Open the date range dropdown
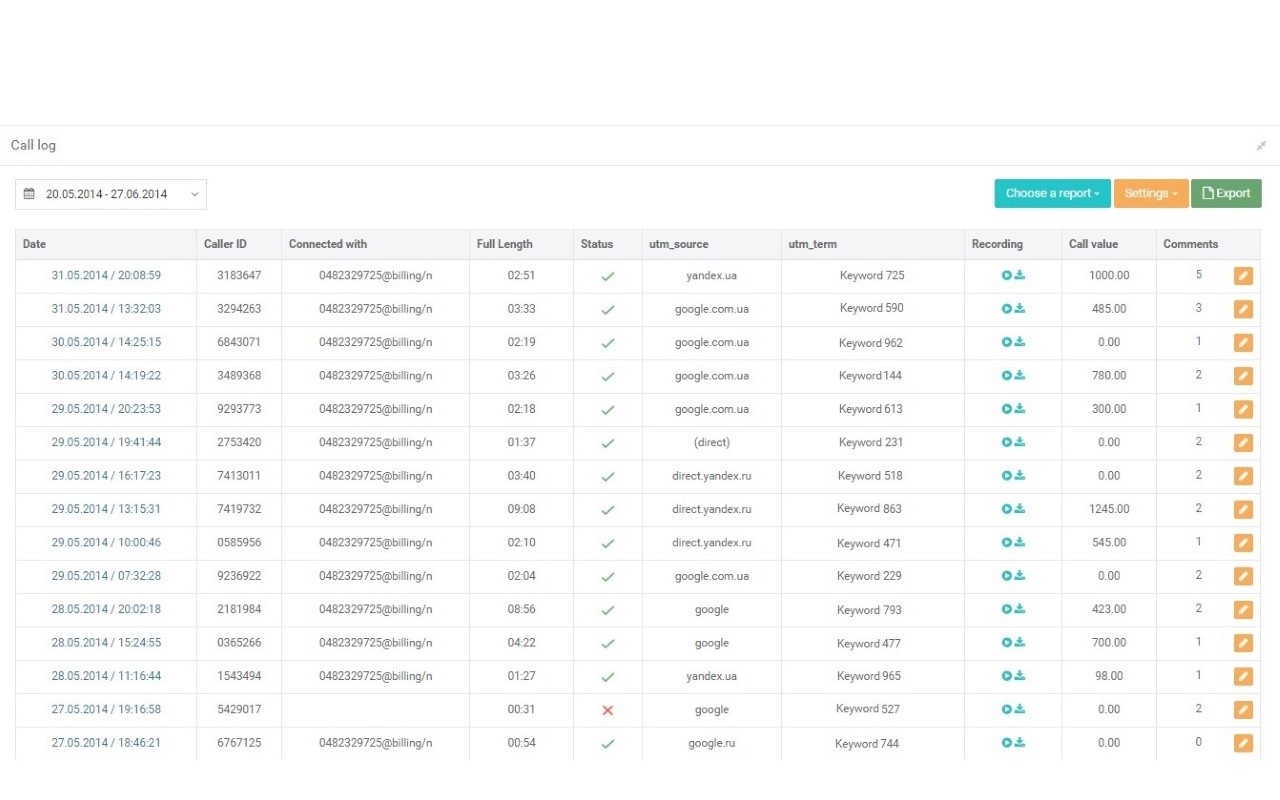The width and height of the screenshot is (1280, 800). coord(194,193)
